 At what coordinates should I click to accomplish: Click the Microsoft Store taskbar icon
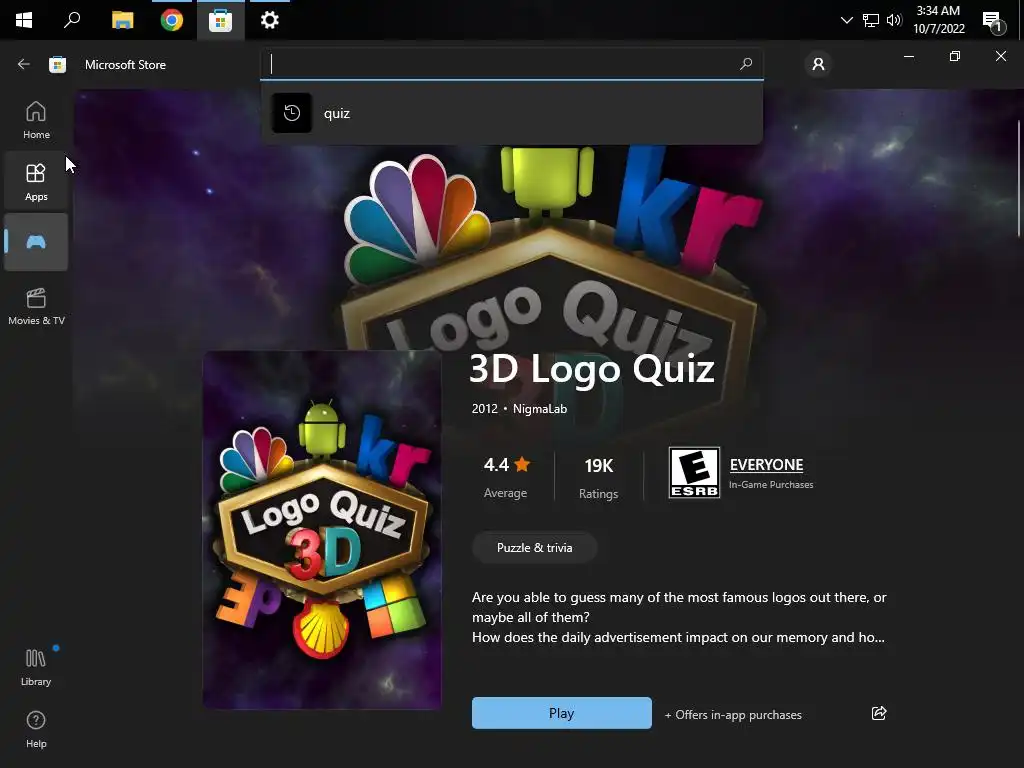click(221, 20)
